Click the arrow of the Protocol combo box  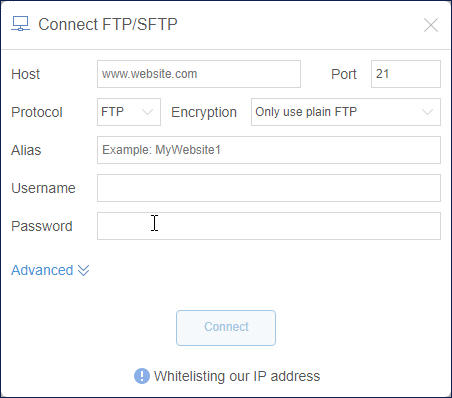[x=148, y=112]
